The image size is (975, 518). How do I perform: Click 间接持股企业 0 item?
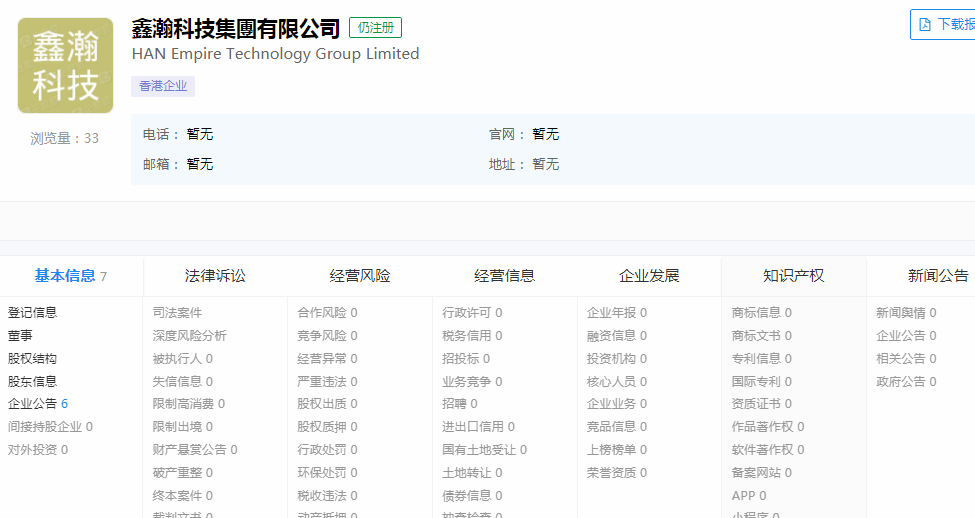coord(50,427)
